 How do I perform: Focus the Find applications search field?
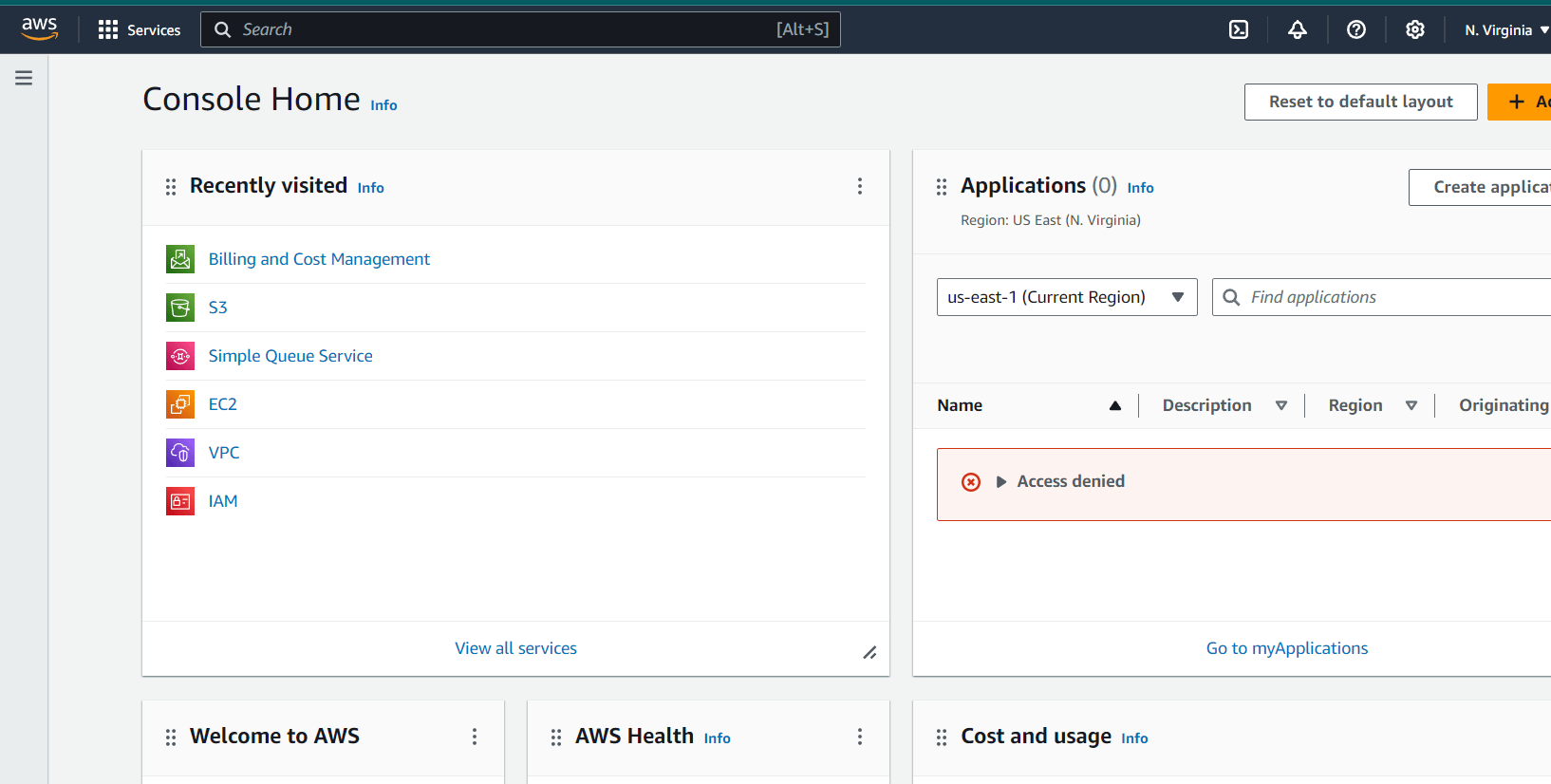click(1382, 297)
